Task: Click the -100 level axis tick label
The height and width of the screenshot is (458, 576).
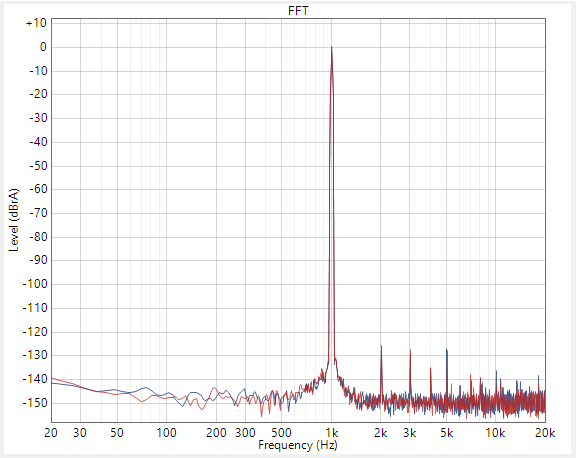Action: [x=35, y=284]
